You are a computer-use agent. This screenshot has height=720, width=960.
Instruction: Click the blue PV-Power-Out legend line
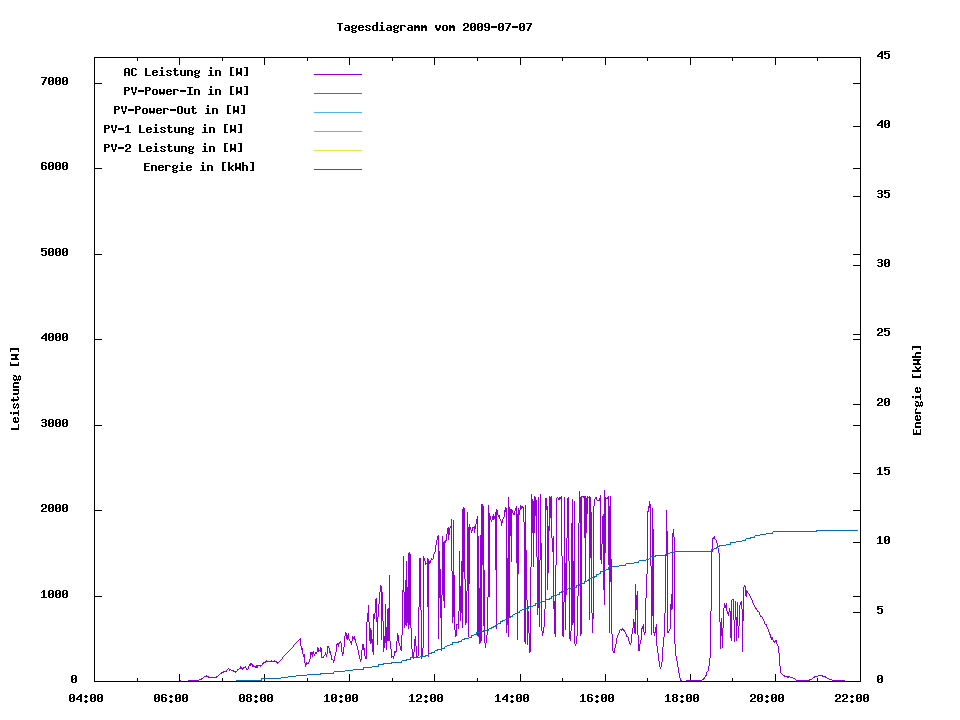click(337, 112)
